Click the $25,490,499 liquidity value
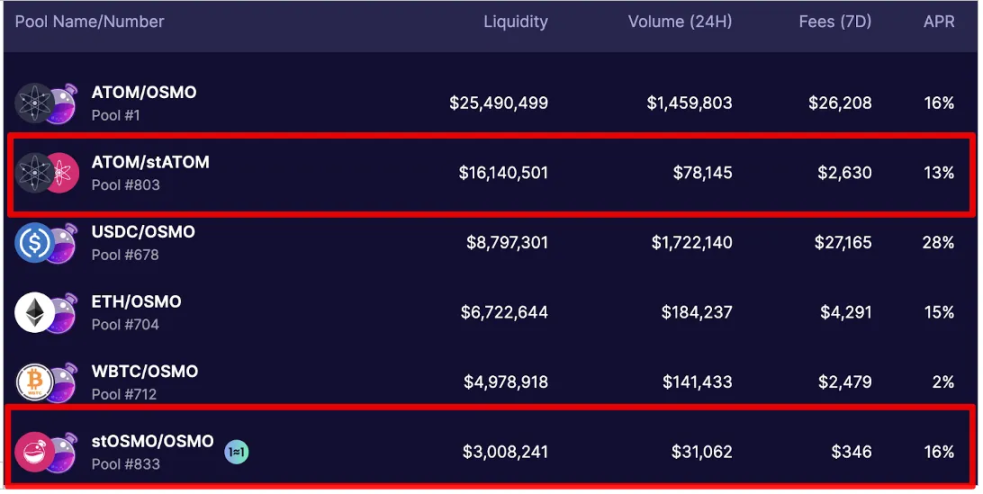Screen dimensions: 983x494 pyautogui.click(x=498, y=103)
